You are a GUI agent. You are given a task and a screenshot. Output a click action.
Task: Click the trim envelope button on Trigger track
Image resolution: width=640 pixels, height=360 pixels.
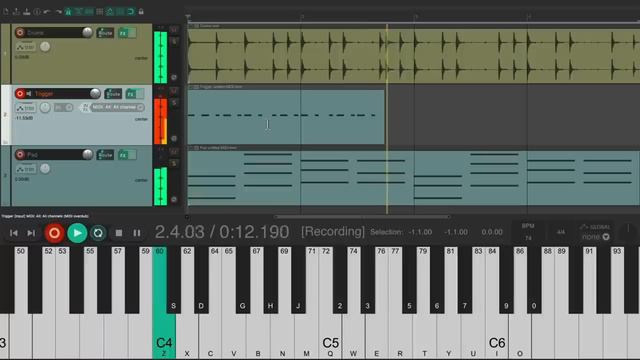[26, 108]
